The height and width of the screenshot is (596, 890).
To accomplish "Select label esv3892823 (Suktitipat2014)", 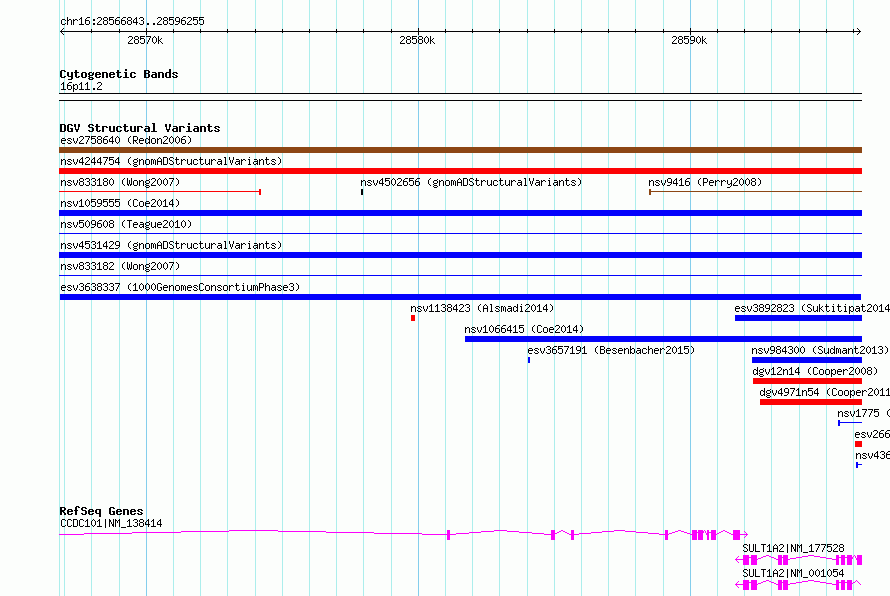I will click(812, 308).
